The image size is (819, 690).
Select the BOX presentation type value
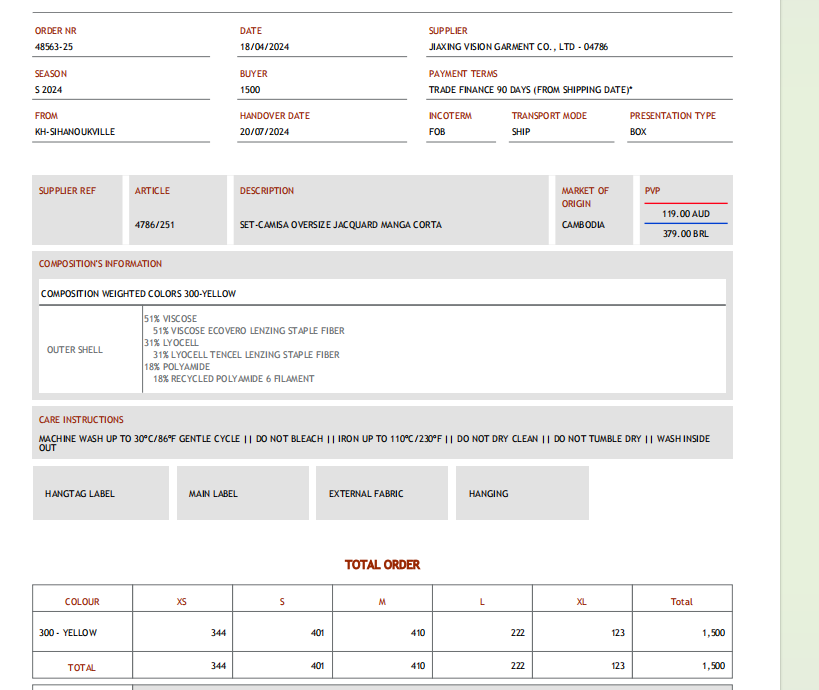(638, 132)
